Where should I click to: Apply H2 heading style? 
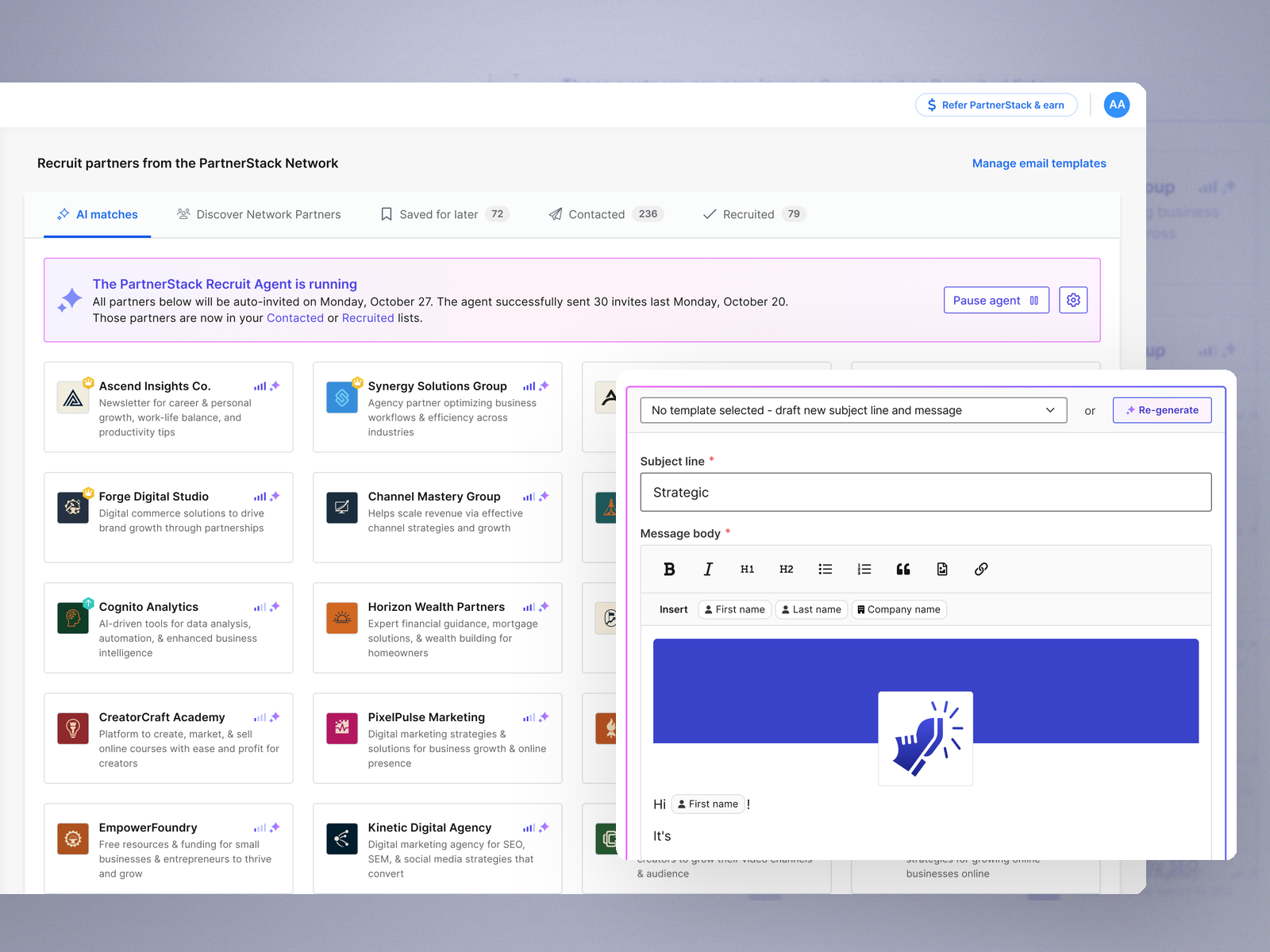click(786, 569)
